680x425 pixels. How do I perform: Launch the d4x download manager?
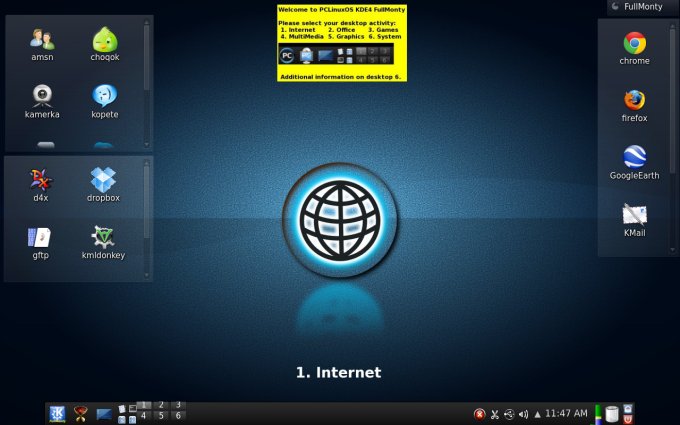tap(41, 185)
